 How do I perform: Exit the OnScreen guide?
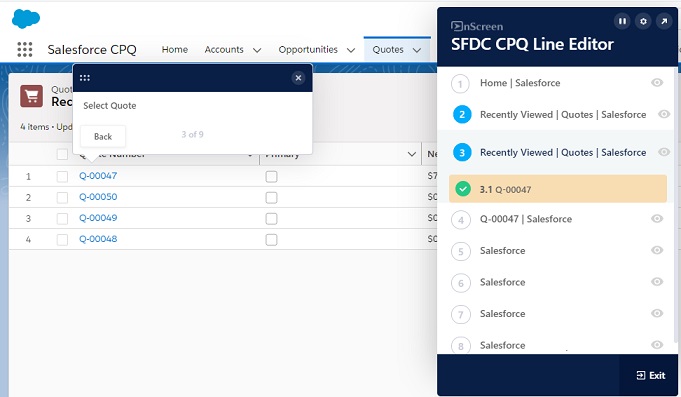coord(651,375)
